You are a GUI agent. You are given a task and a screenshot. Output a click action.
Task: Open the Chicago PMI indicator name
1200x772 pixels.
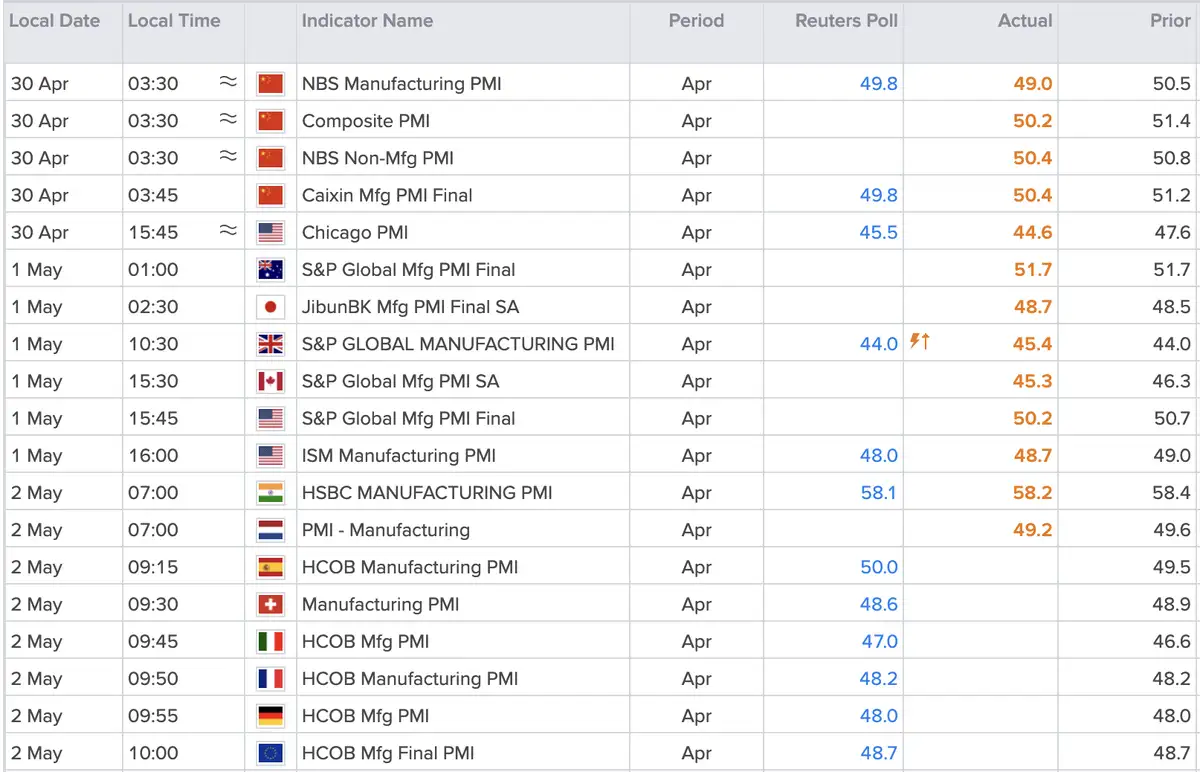(x=355, y=232)
